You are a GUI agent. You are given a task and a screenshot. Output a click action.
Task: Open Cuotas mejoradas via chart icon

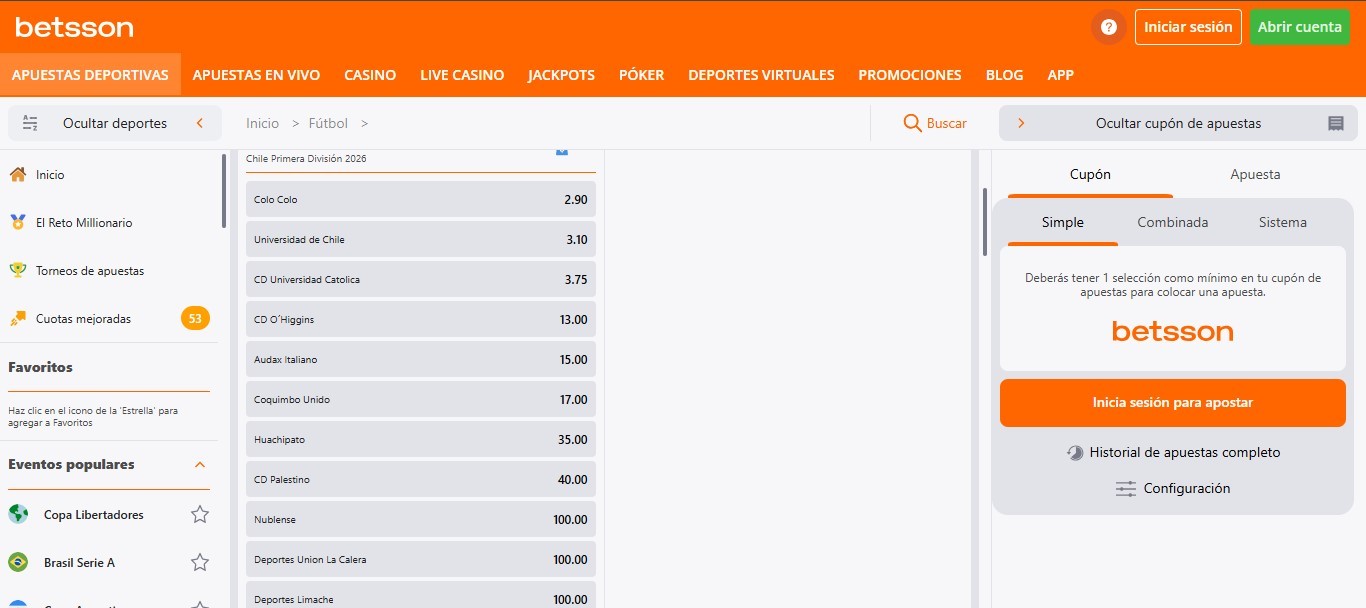pyautogui.click(x=20, y=318)
